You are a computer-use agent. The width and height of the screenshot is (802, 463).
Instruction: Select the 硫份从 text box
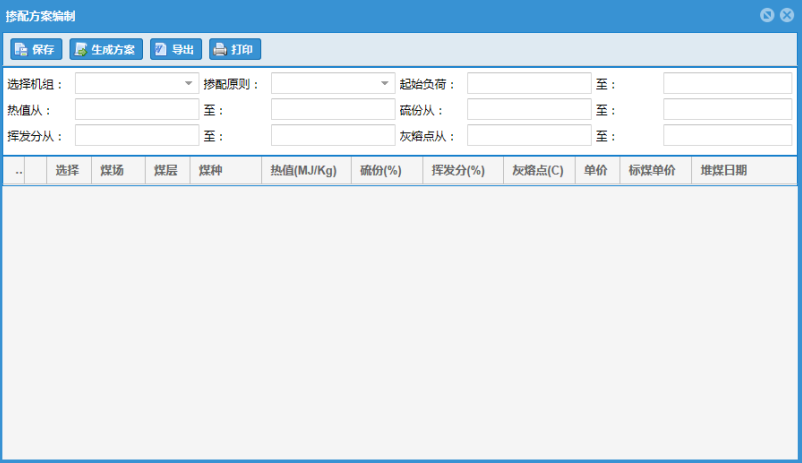(x=529, y=109)
